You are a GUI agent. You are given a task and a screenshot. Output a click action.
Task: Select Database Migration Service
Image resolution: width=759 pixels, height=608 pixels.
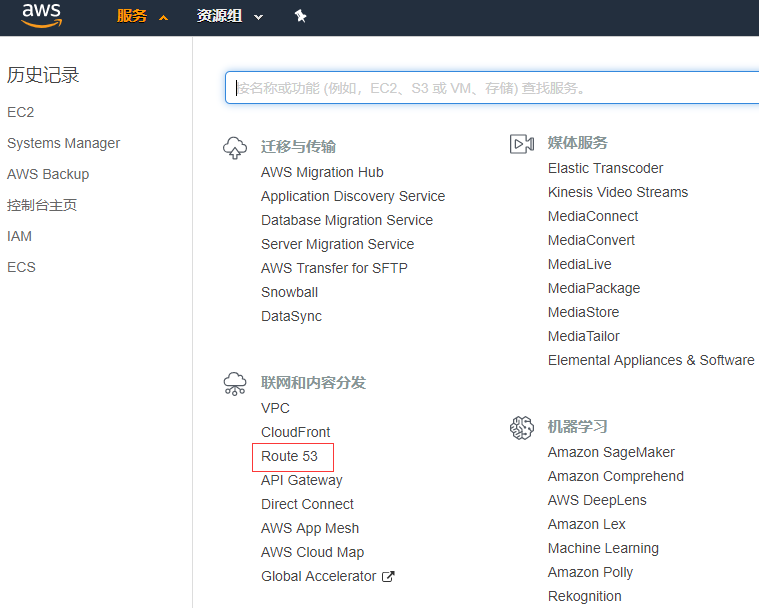pos(347,220)
